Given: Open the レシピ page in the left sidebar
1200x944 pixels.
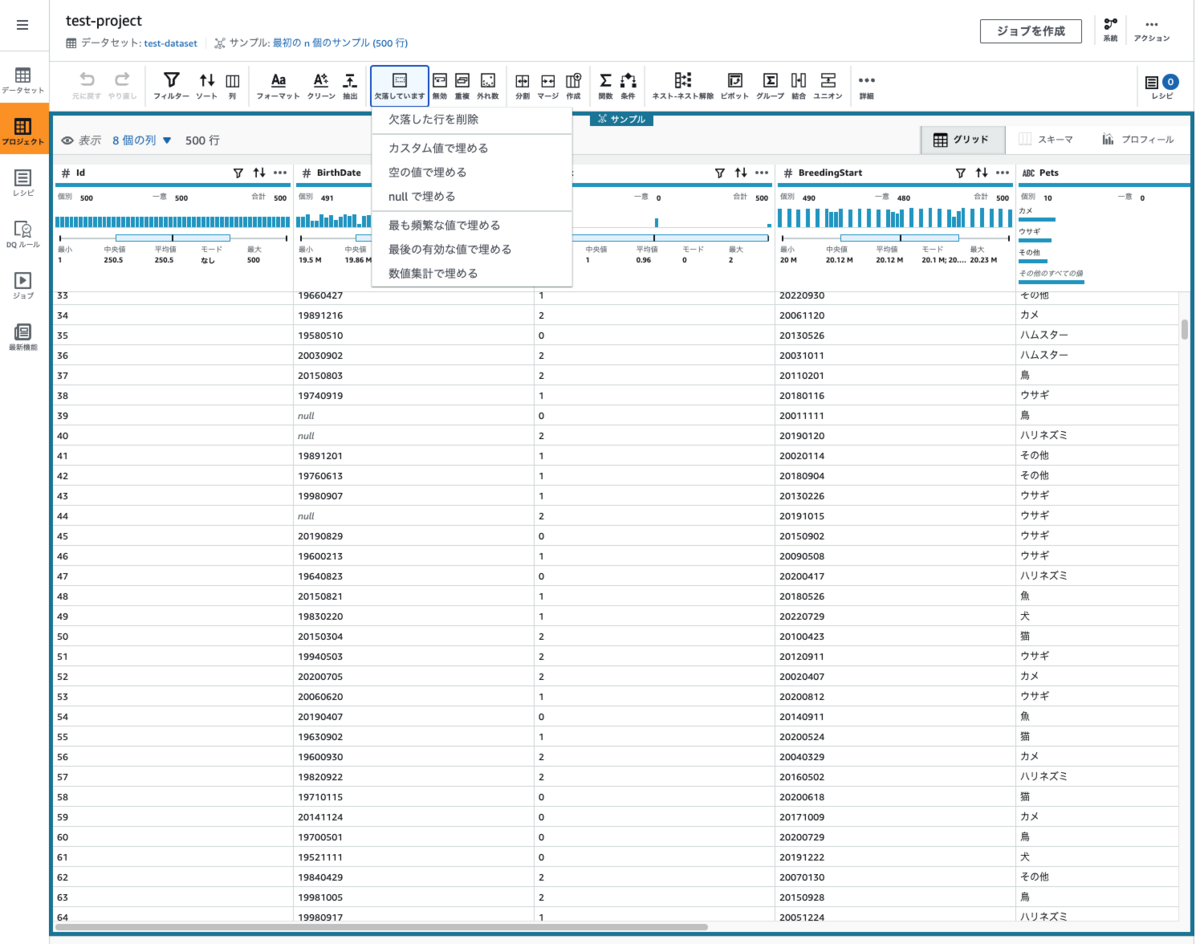Looking at the screenshot, I should tap(23, 183).
